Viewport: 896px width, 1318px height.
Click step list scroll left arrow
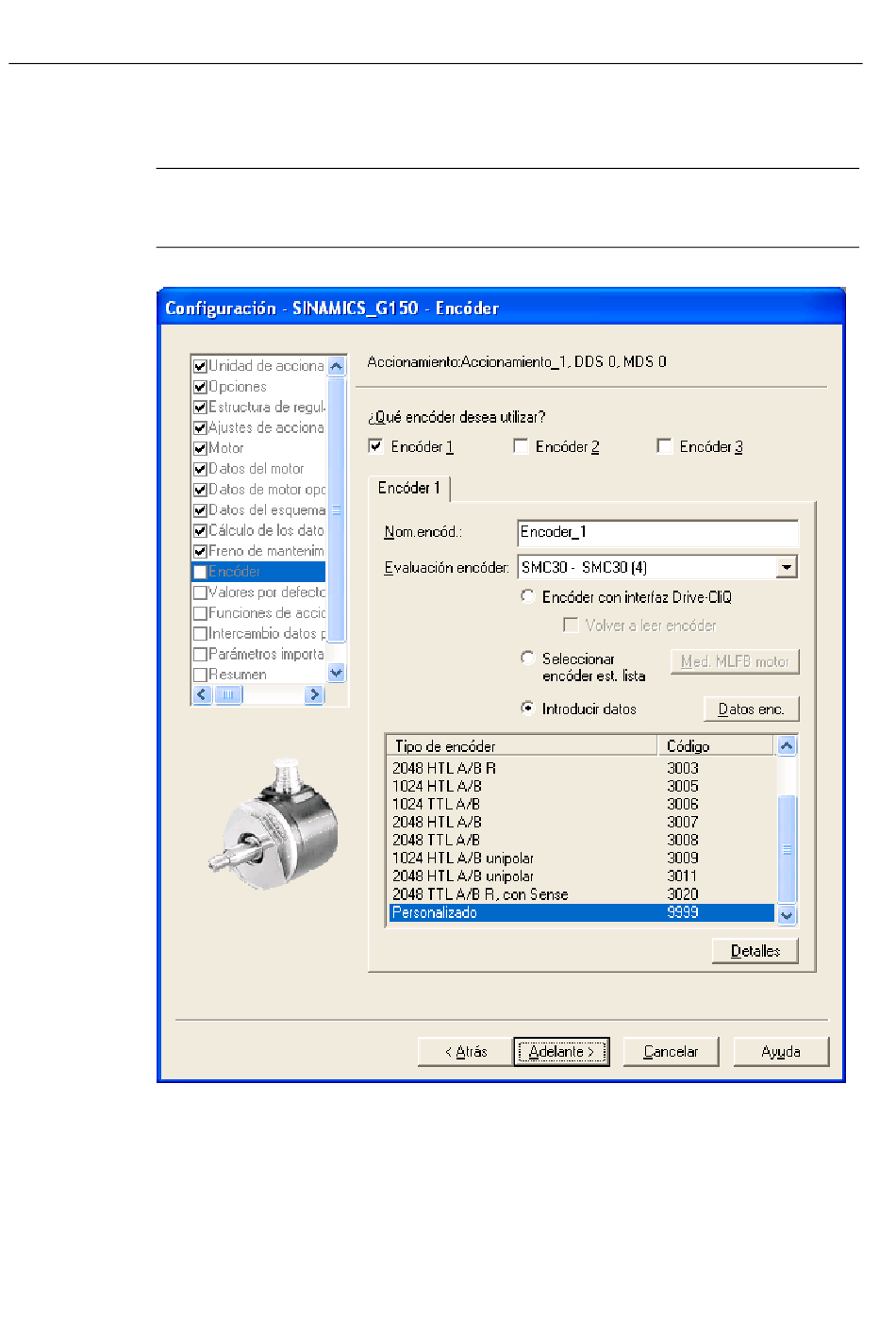[x=202, y=694]
